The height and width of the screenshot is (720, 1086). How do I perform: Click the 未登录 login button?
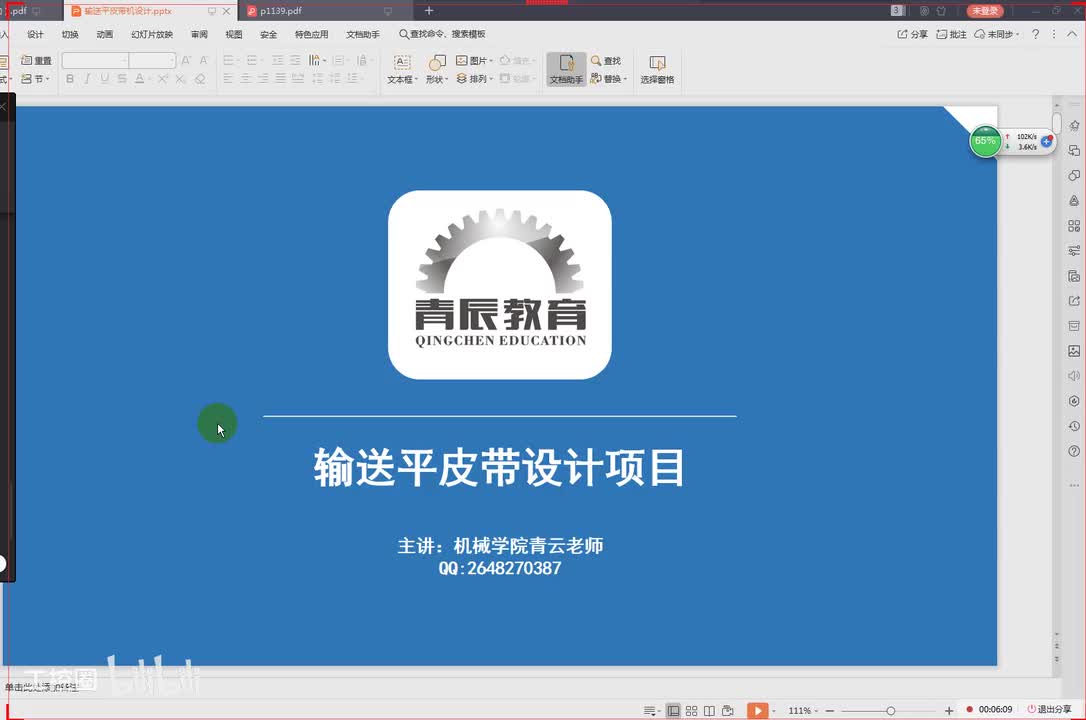click(x=985, y=11)
